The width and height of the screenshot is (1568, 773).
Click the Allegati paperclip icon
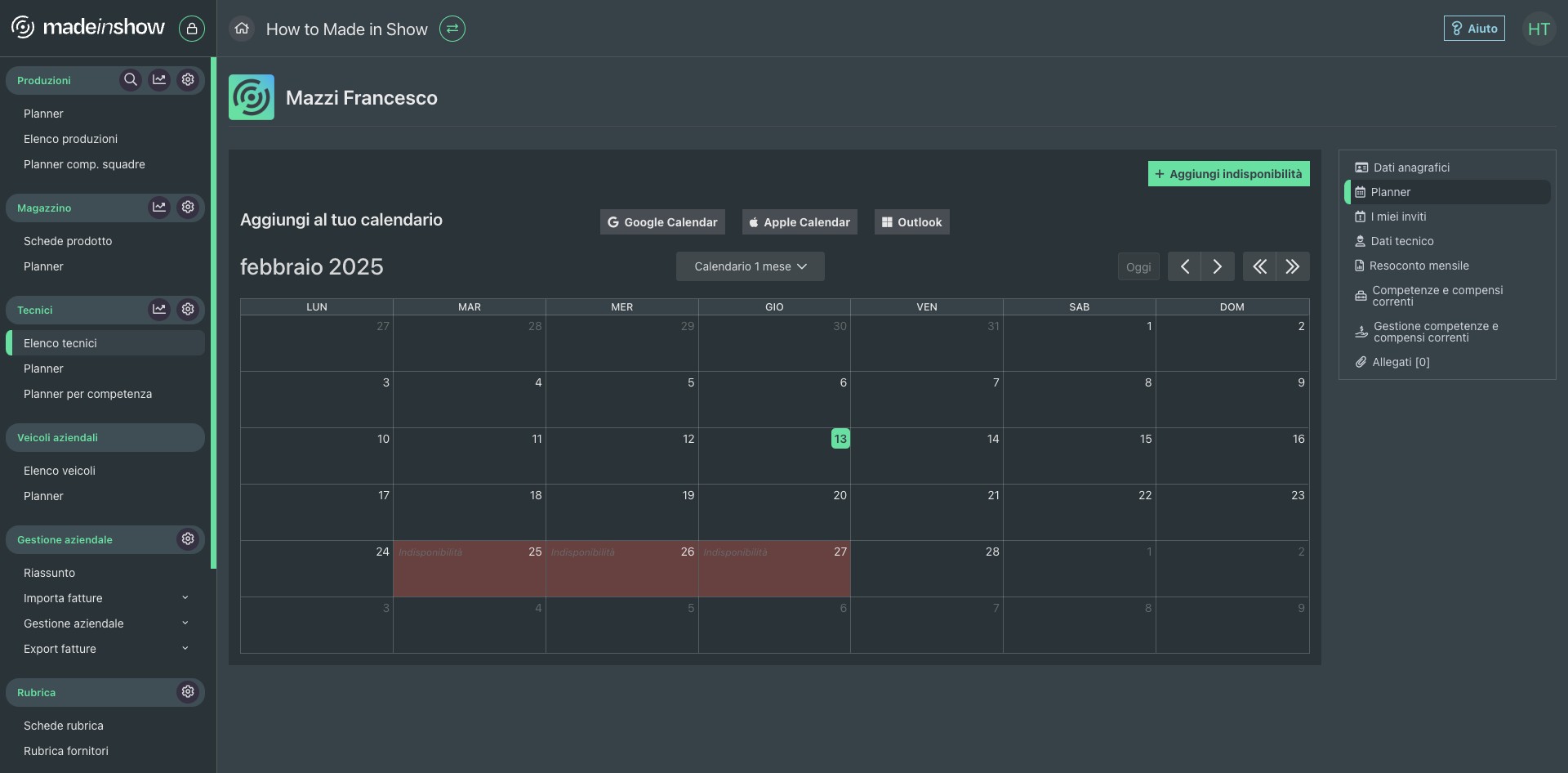[1361, 362]
